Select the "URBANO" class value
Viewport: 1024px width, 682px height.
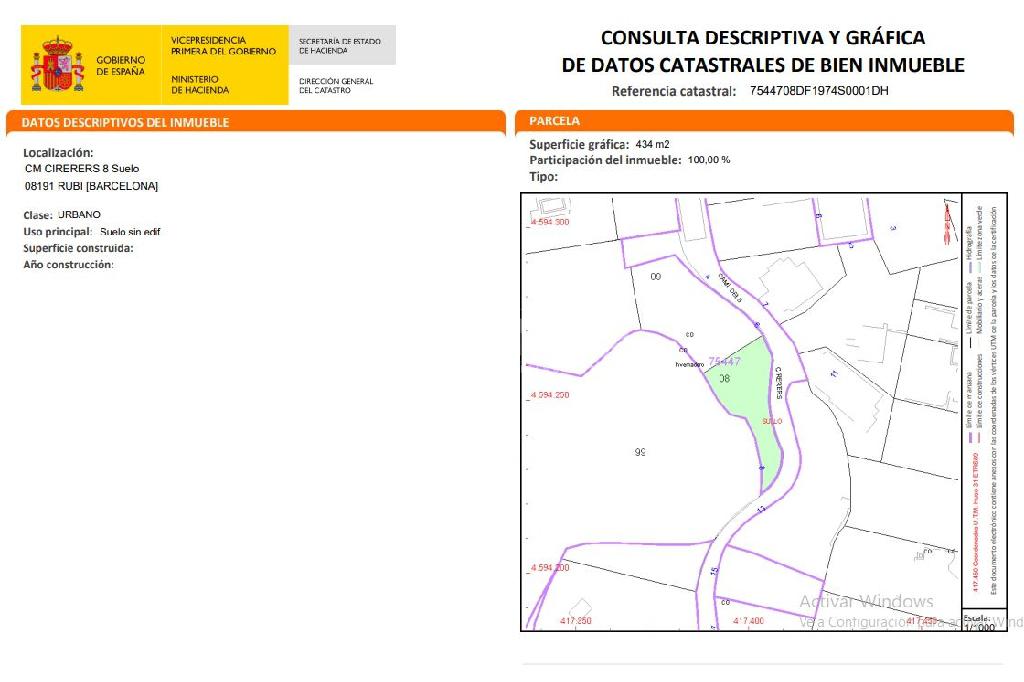click(80, 214)
